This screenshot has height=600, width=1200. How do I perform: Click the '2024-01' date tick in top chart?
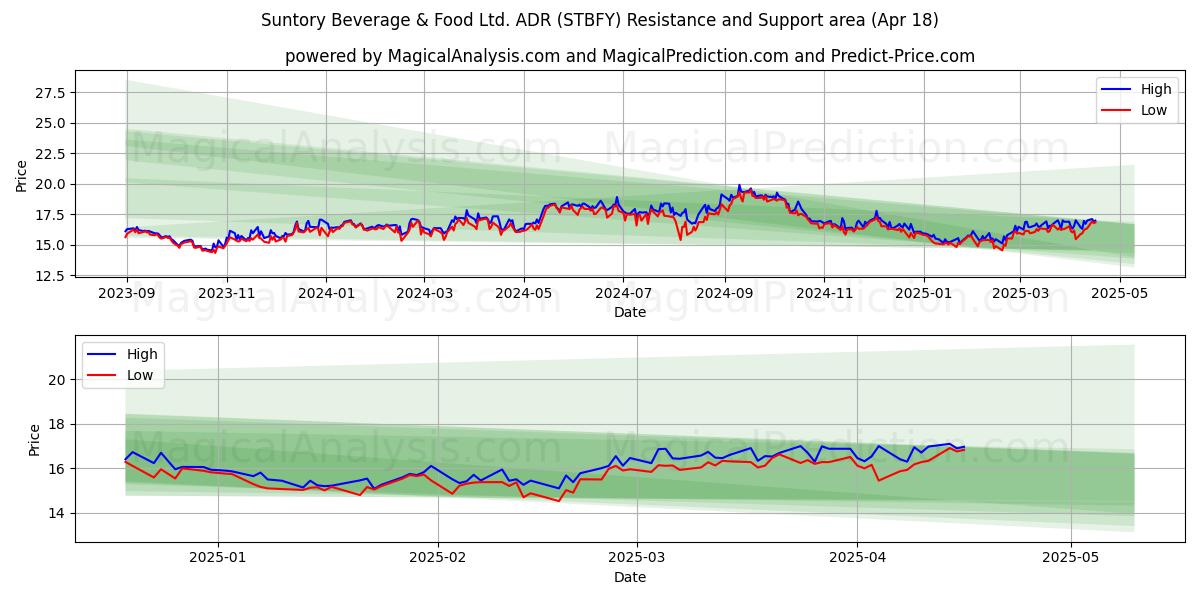[326, 295]
